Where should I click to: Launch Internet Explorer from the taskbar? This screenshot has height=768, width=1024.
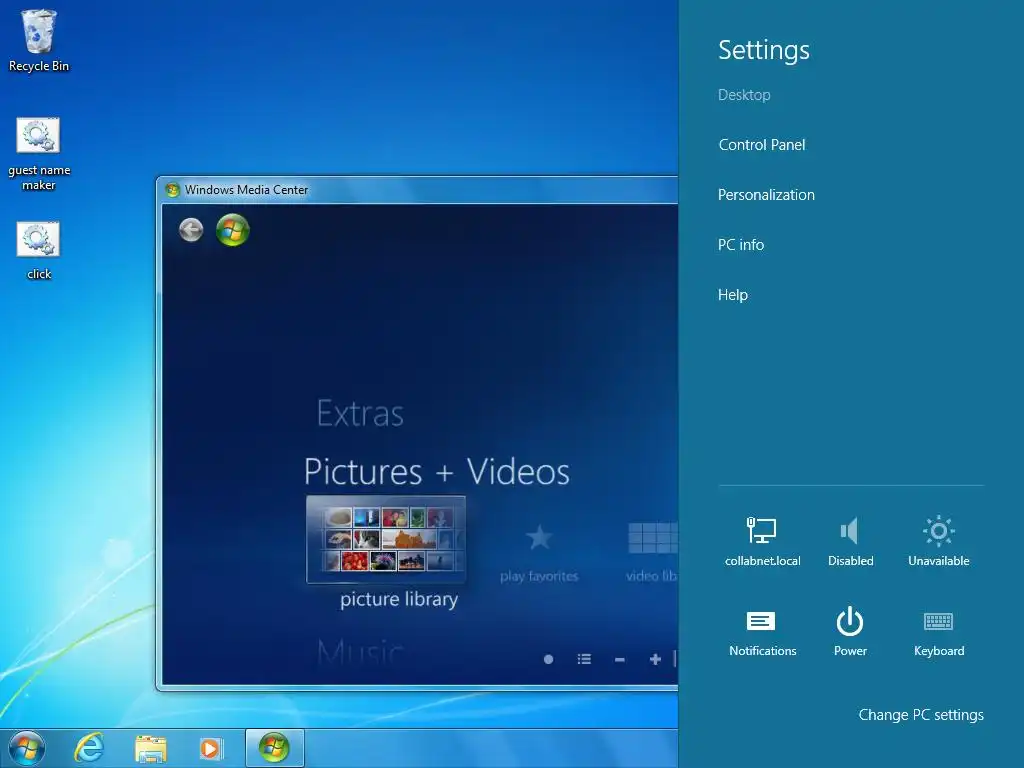pyautogui.click(x=89, y=748)
